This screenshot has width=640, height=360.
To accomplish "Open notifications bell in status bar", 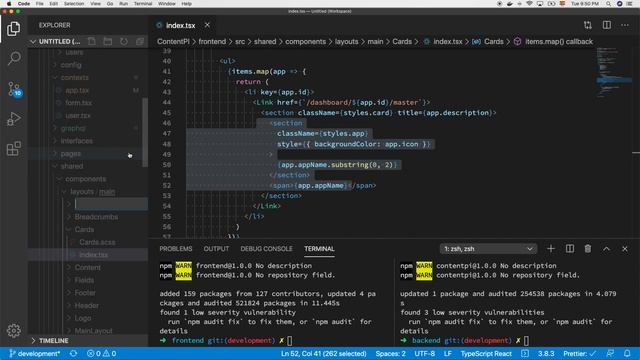I will pyautogui.click(x=627, y=353).
